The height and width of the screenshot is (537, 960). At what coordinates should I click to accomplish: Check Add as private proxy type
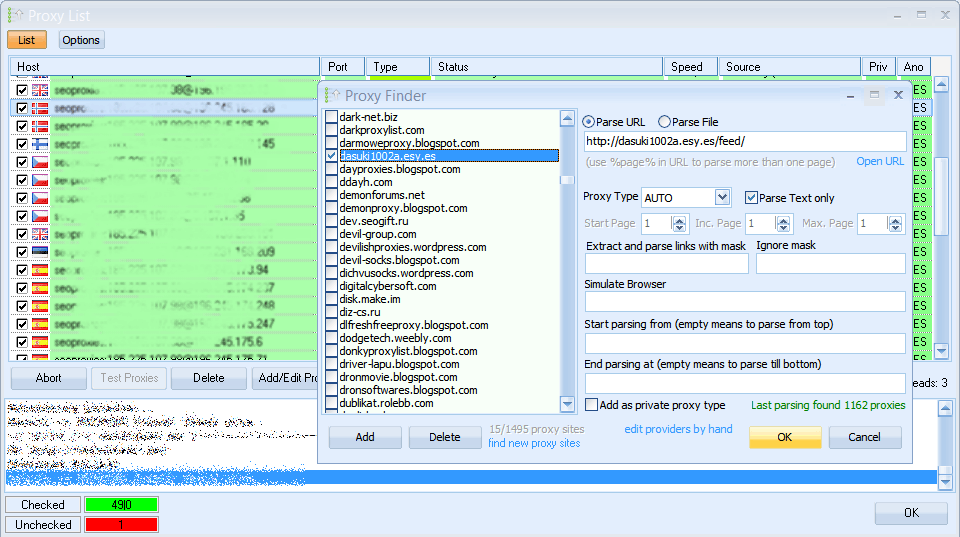[x=592, y=405]
